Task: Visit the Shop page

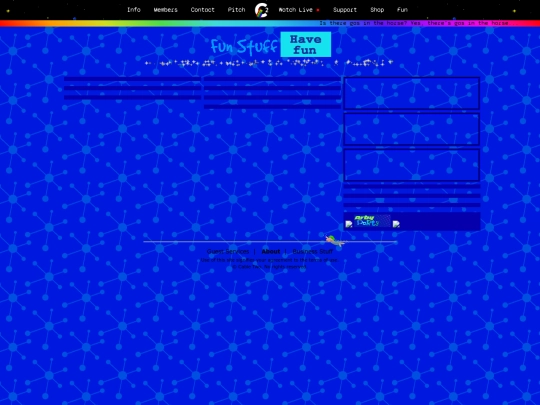Action: (377, 10)
